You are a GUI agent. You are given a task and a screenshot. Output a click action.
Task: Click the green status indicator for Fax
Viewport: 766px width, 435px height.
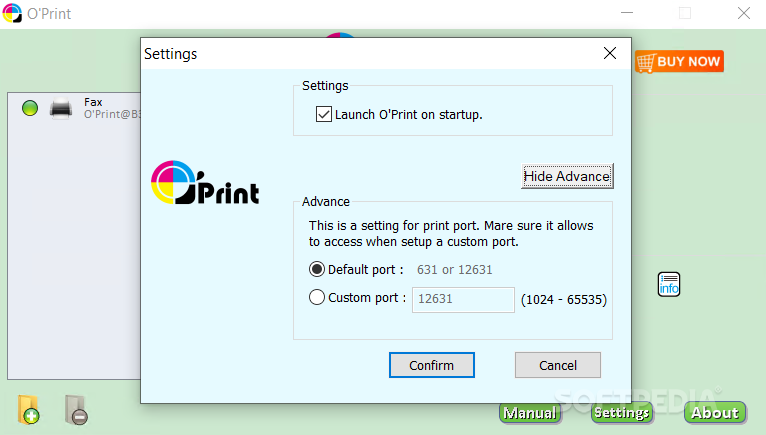(x=30, y=108)
